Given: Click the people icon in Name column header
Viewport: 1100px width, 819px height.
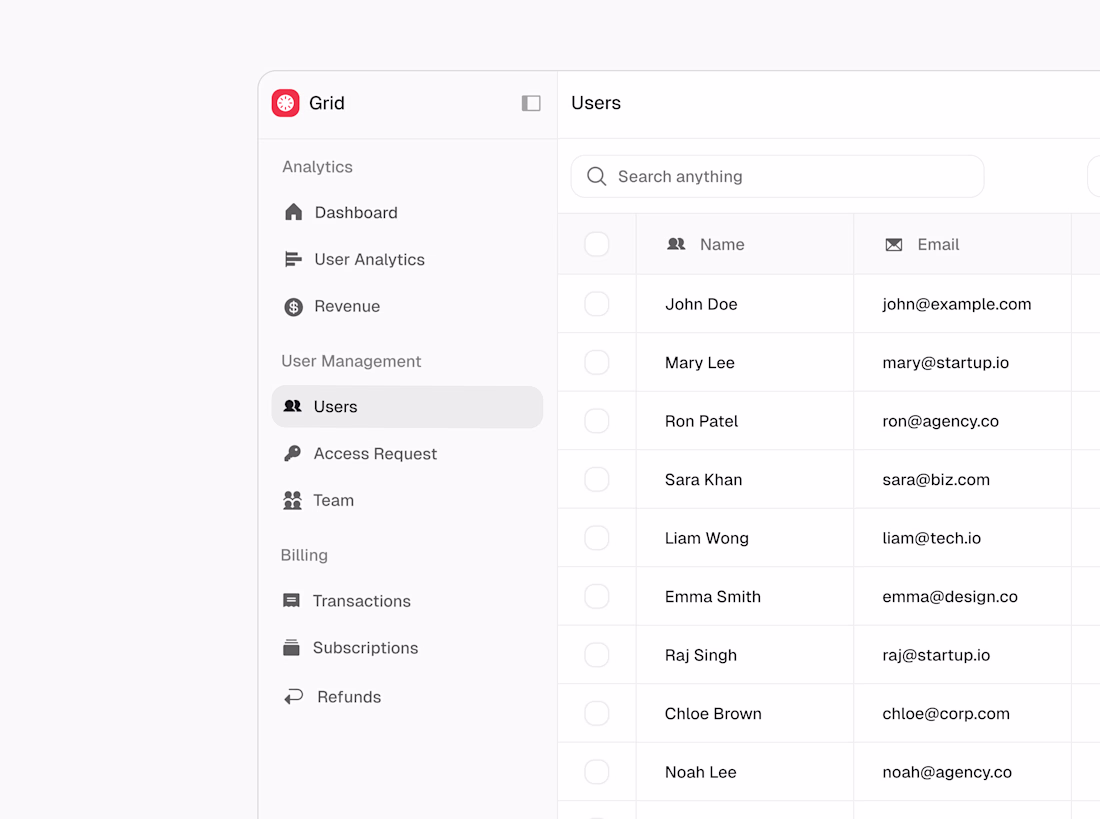Looking at the screenshot, I should [x=676, y=244].
